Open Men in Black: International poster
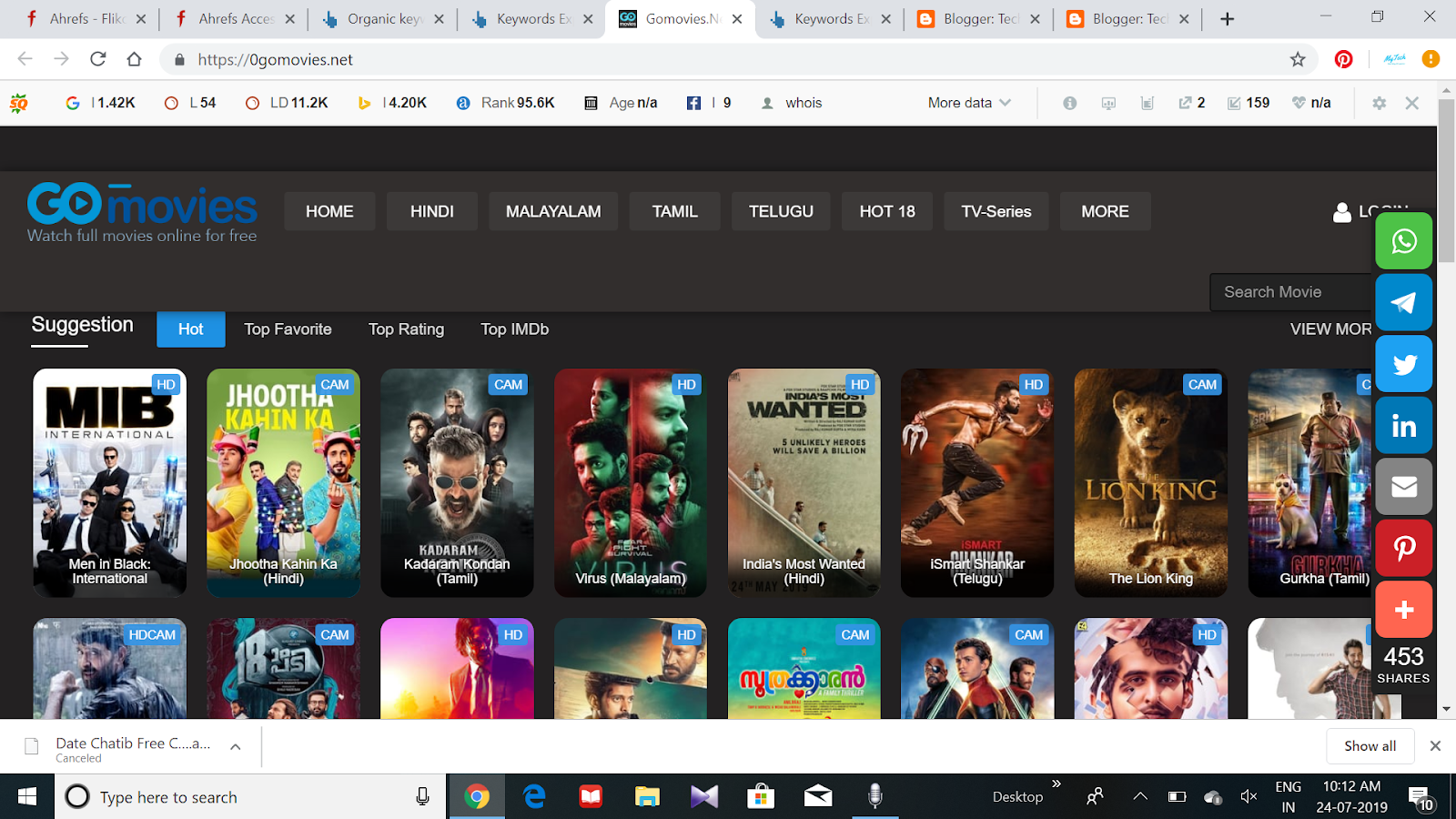The height and width of the screenshot is (819, 1456). point(110,483)
